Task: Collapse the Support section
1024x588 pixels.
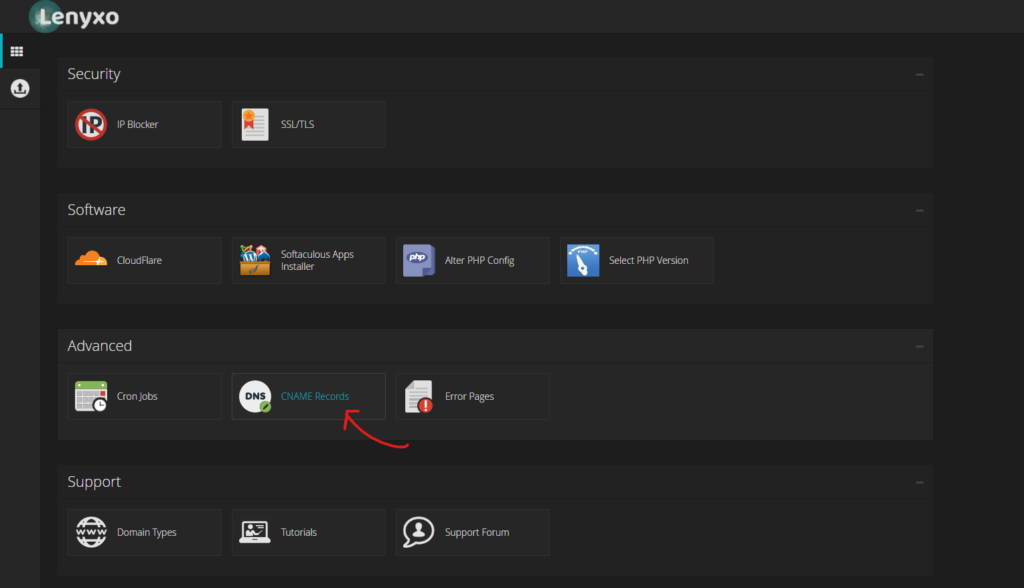Action: 920,482
